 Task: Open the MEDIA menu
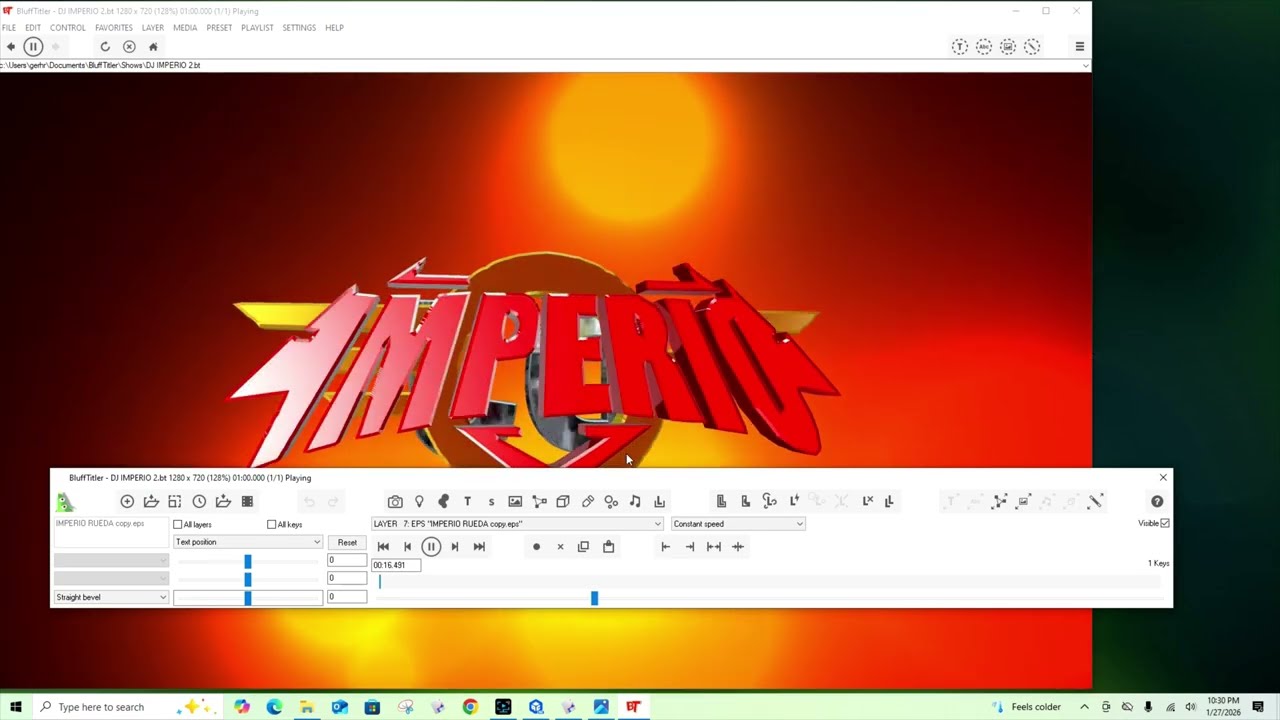coord(185,28)
